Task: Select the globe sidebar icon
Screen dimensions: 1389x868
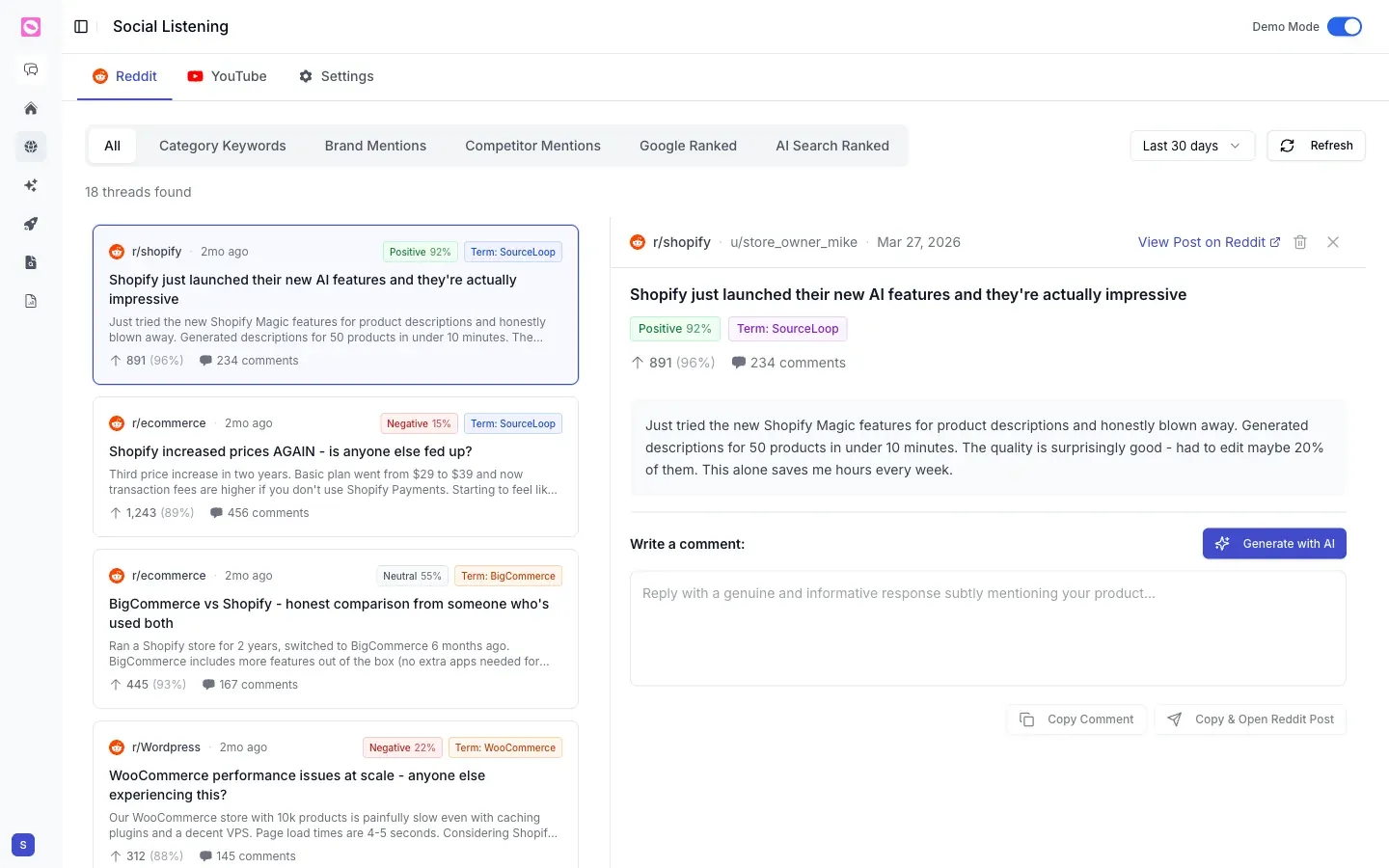Action: [31, 147]
